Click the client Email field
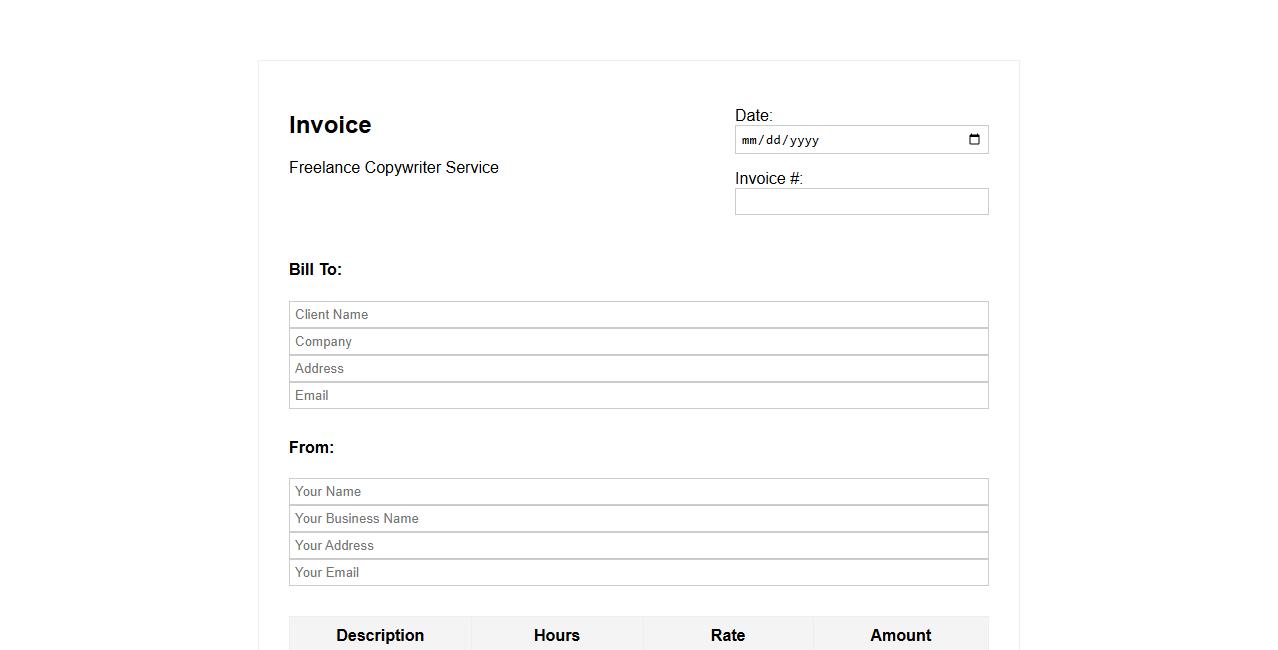Image resolution: width=1278 pixels, height=650 pixels. click(638, 396)
